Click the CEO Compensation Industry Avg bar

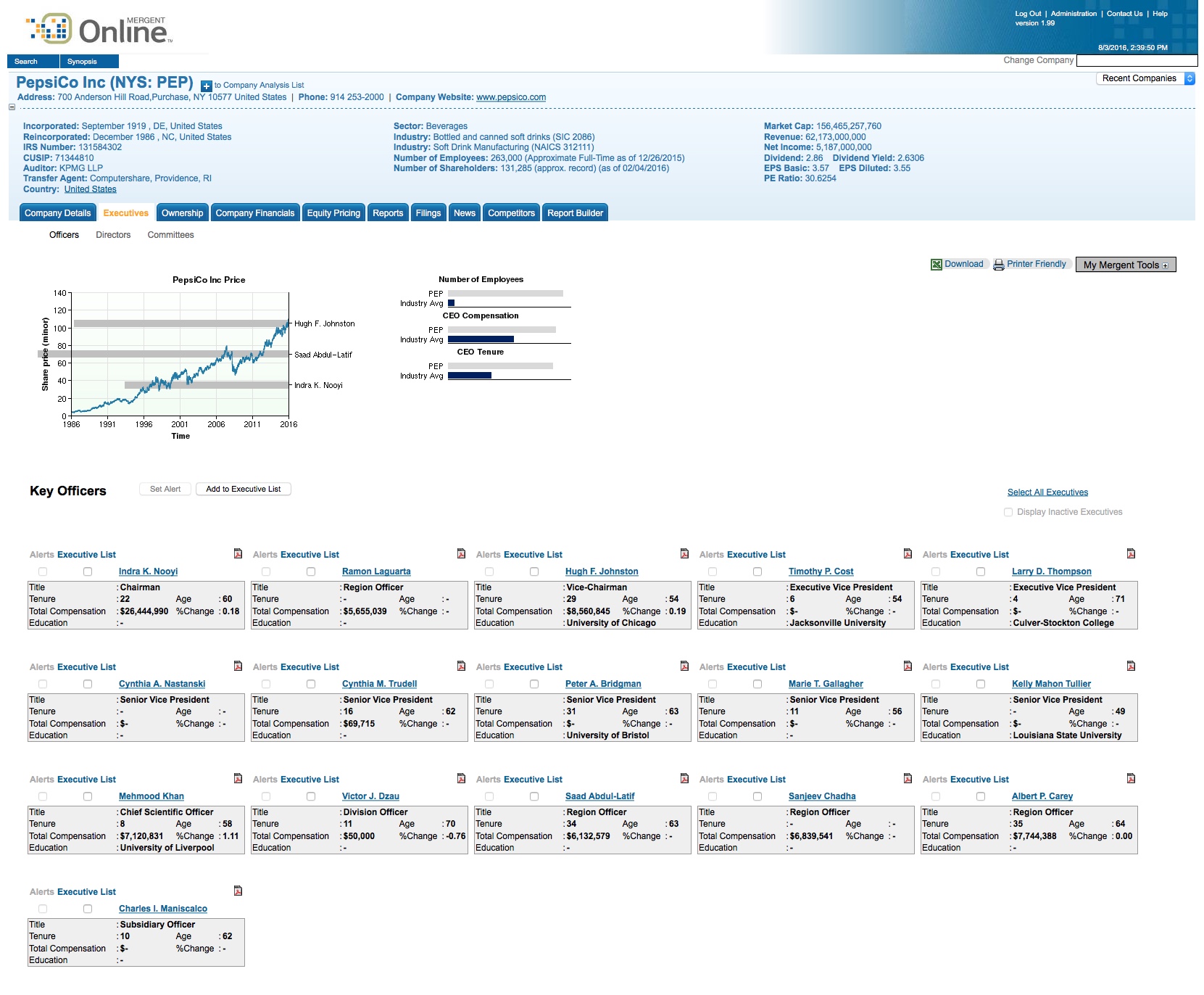tap(481, 339)
